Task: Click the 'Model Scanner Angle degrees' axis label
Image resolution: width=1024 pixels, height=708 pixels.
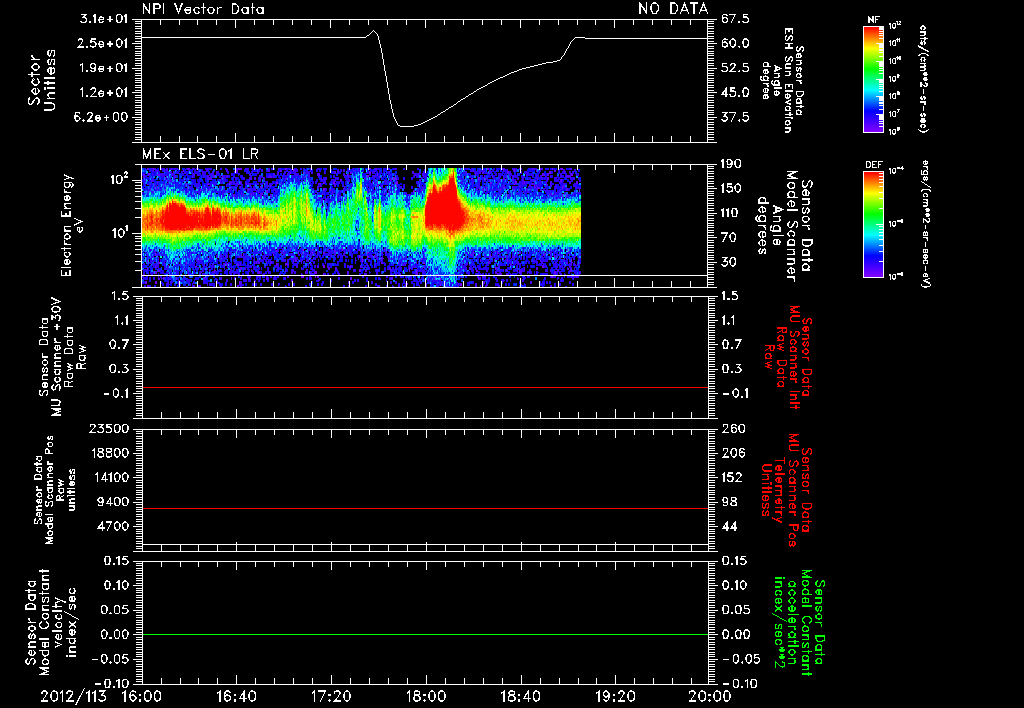Action: point(783,226)
